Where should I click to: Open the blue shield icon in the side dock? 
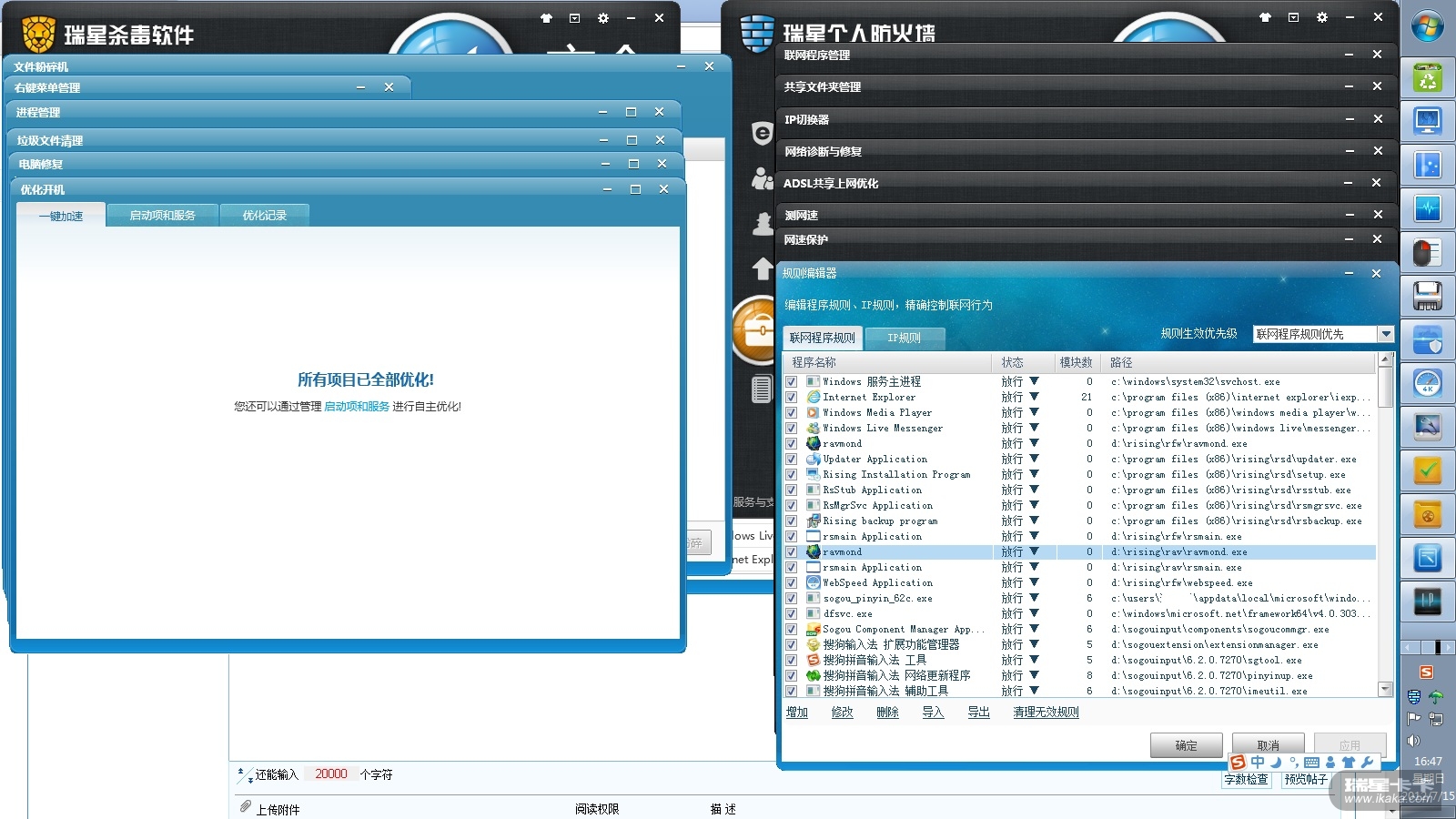(x=1427, y=339)
